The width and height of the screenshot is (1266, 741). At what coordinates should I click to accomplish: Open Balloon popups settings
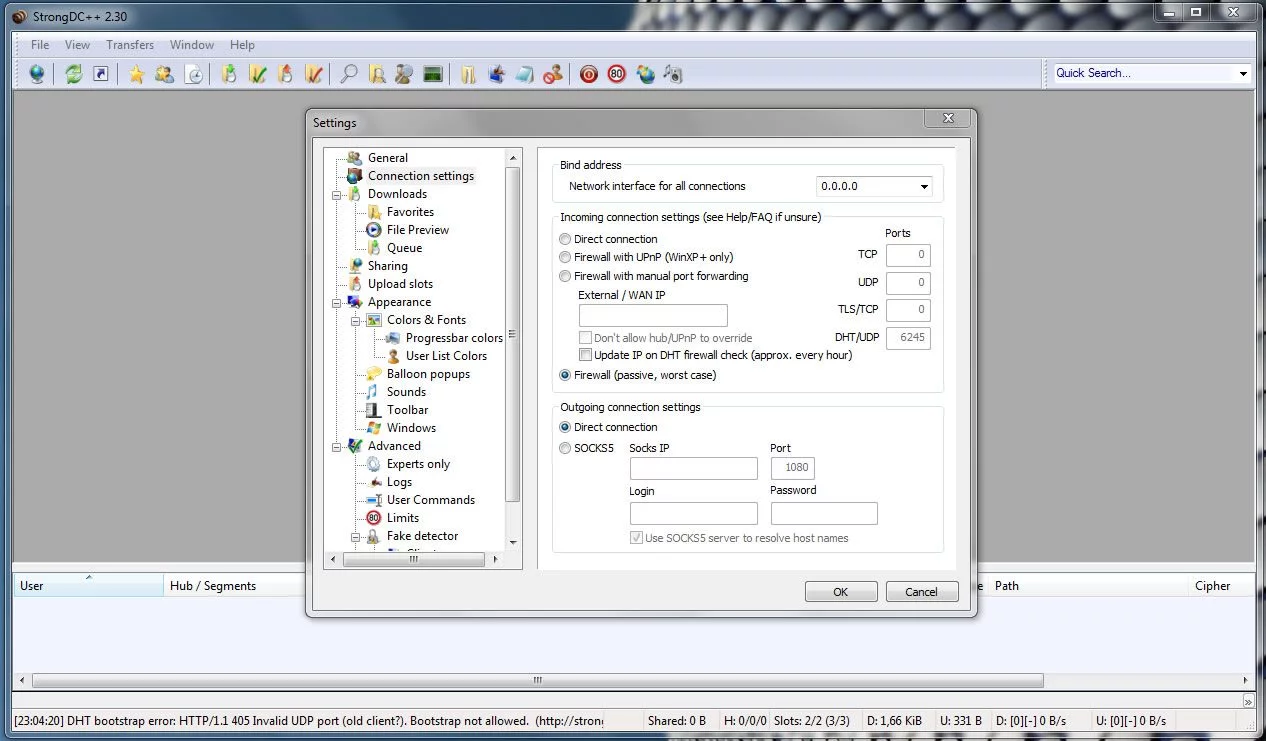tap(428, 374)
